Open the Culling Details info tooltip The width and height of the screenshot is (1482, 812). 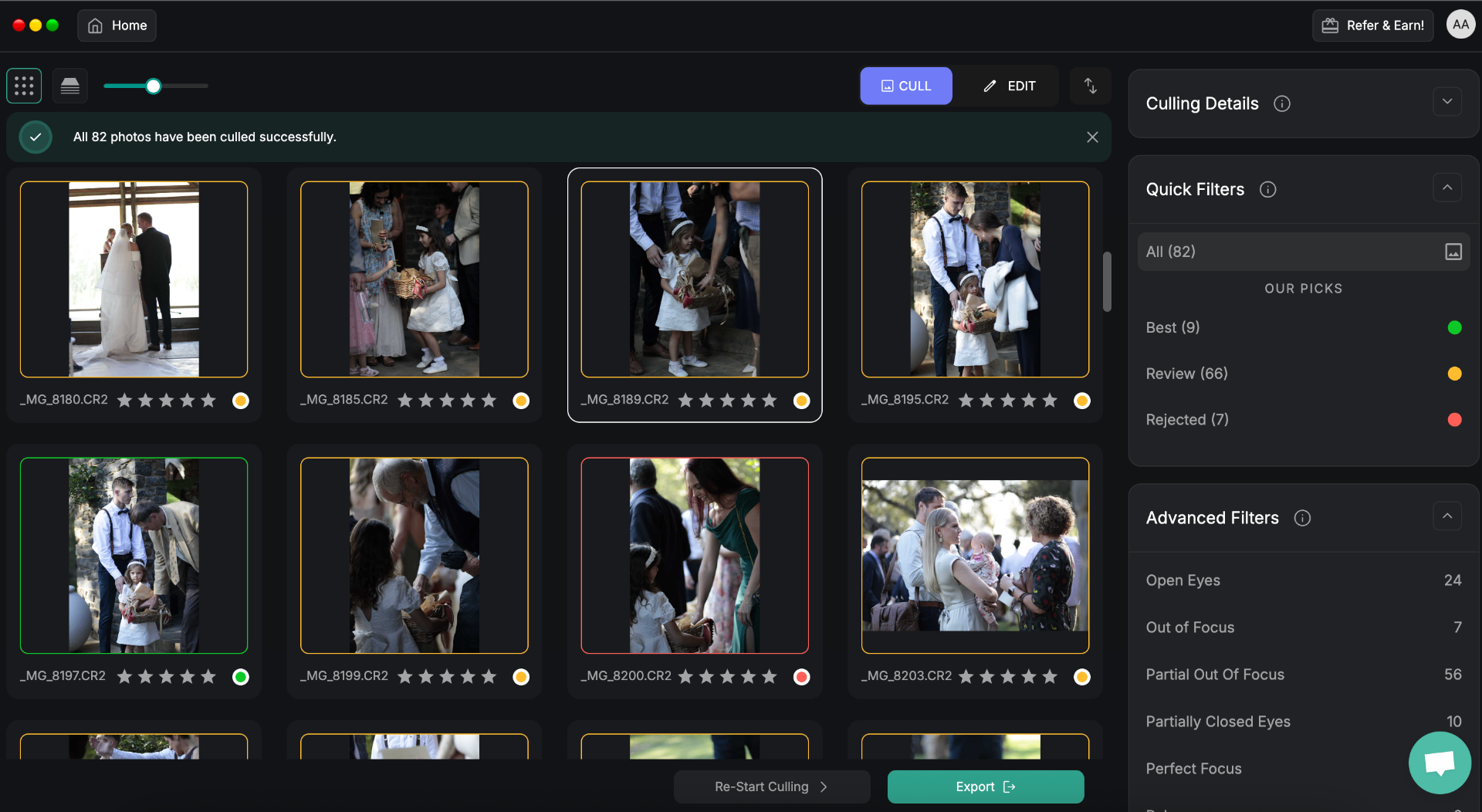pyautogui.click(x=1282, y=103)
